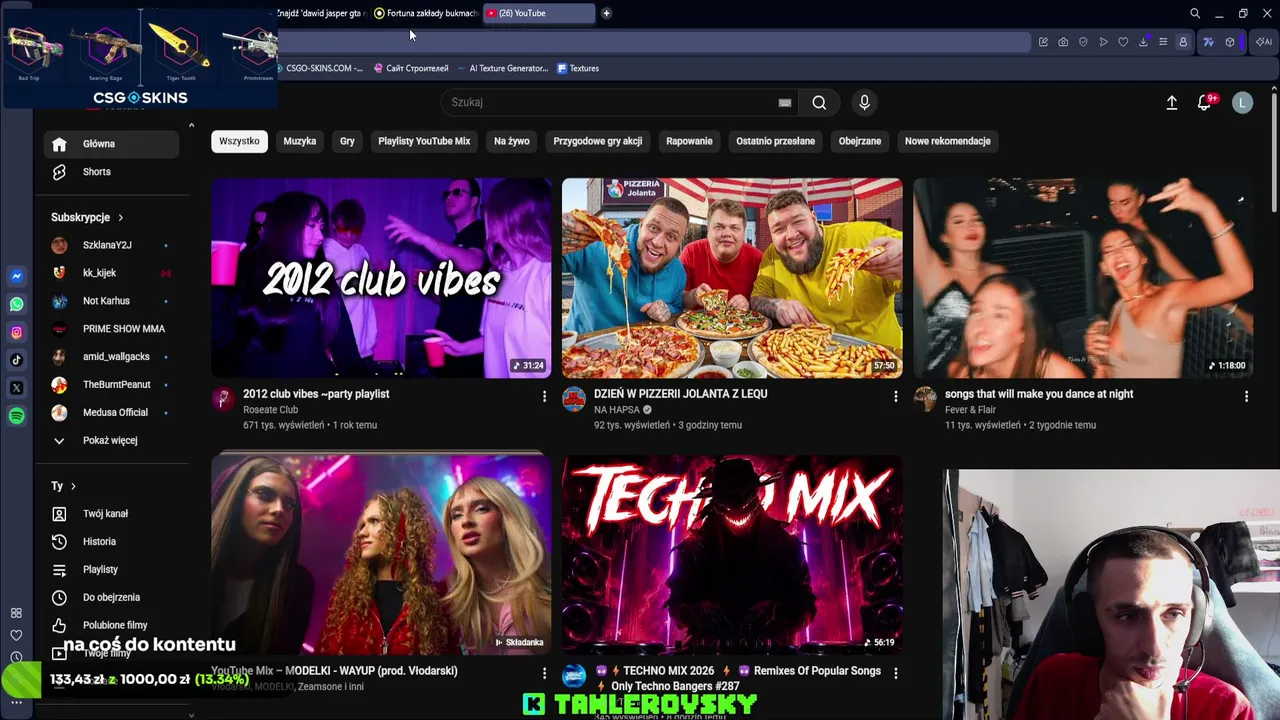The image size is (1280, 720).
Task: Open 'Twój kanał' in YouTube sidebar
Action: pyautogui.click(x=111, y=513)
